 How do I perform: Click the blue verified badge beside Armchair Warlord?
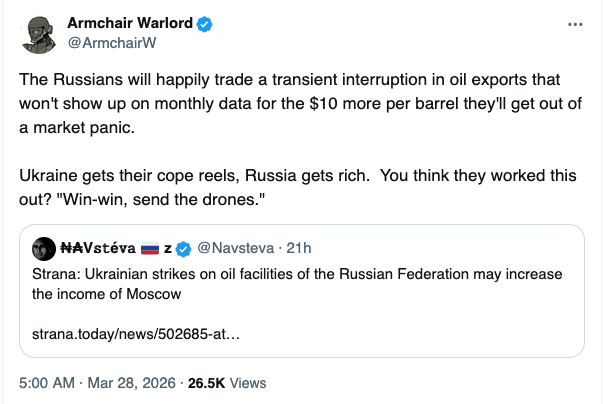(205, 24)
